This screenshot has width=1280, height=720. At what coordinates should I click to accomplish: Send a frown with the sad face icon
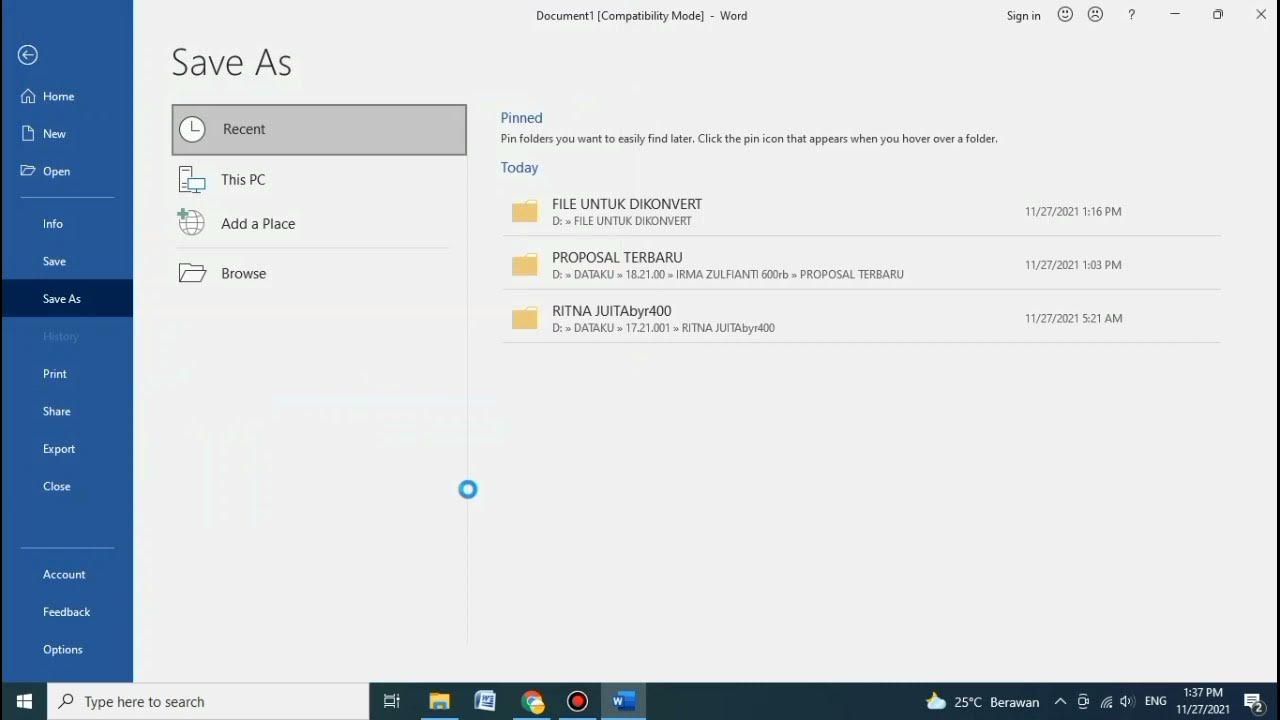click(1095, 15)
